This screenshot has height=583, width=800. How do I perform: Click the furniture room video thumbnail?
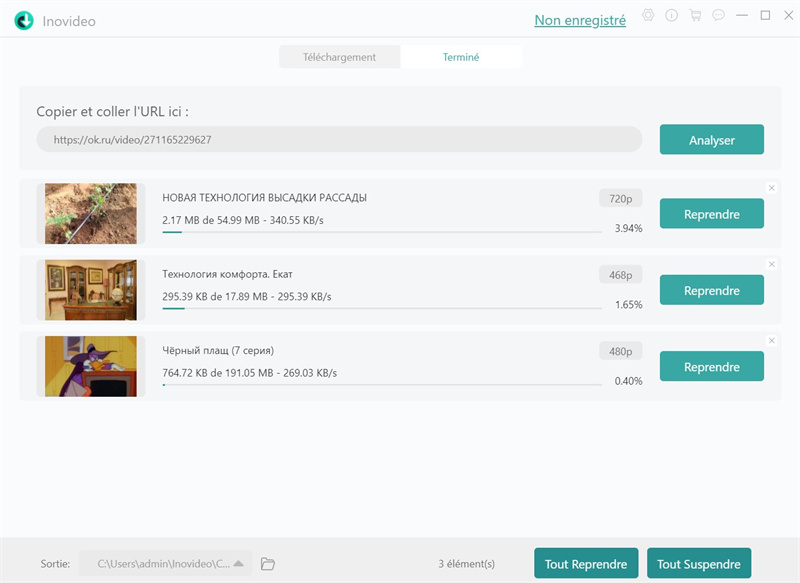(x=91, y=290)
